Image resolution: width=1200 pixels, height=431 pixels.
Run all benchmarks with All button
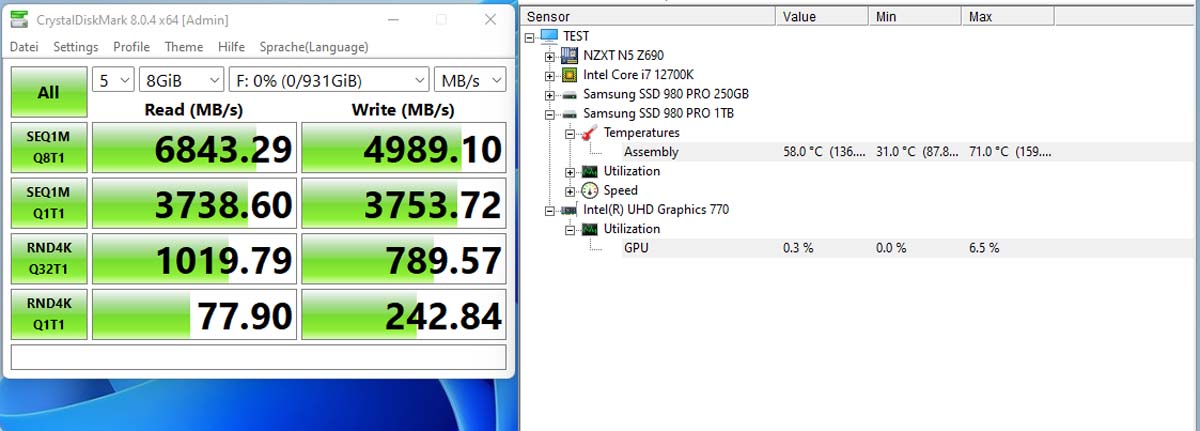point(48,92)
